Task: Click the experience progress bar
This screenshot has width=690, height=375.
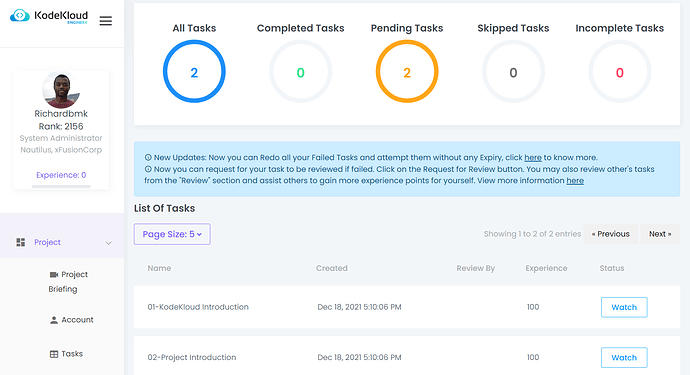Action: [x=61, y=187]
